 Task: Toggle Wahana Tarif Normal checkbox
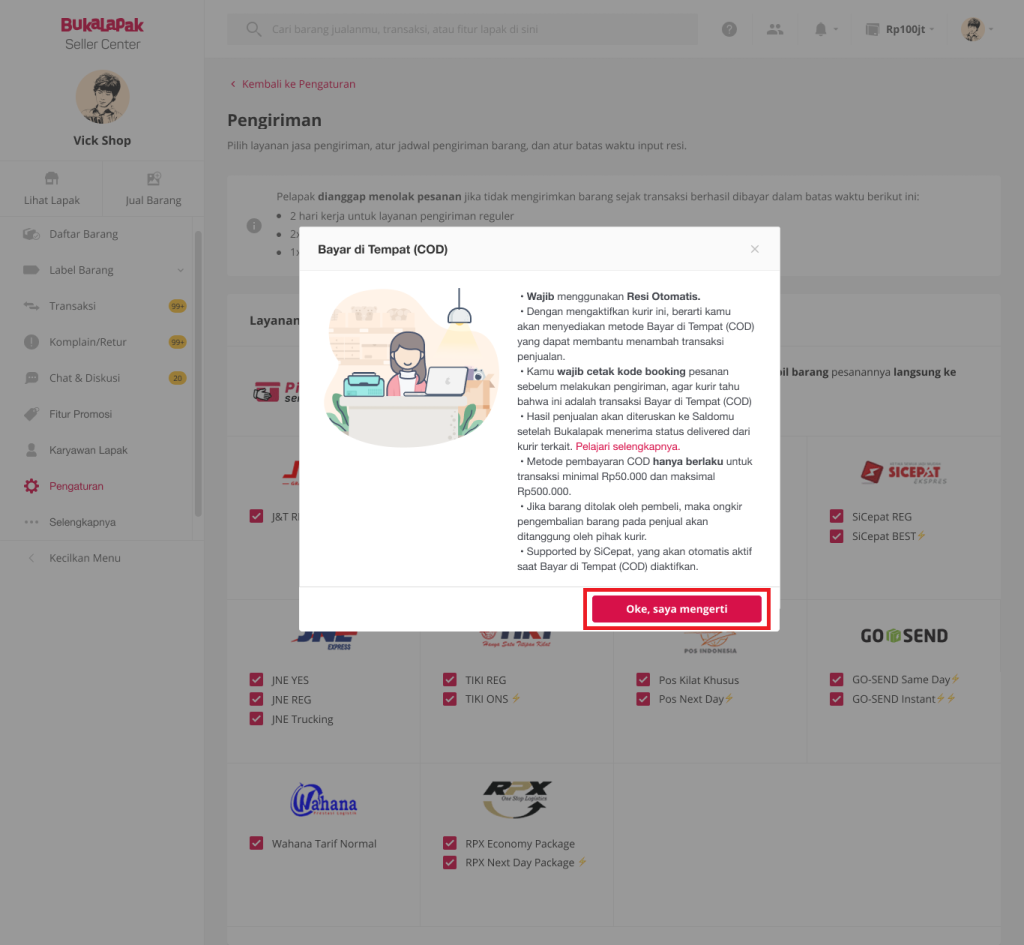[256, 843]
